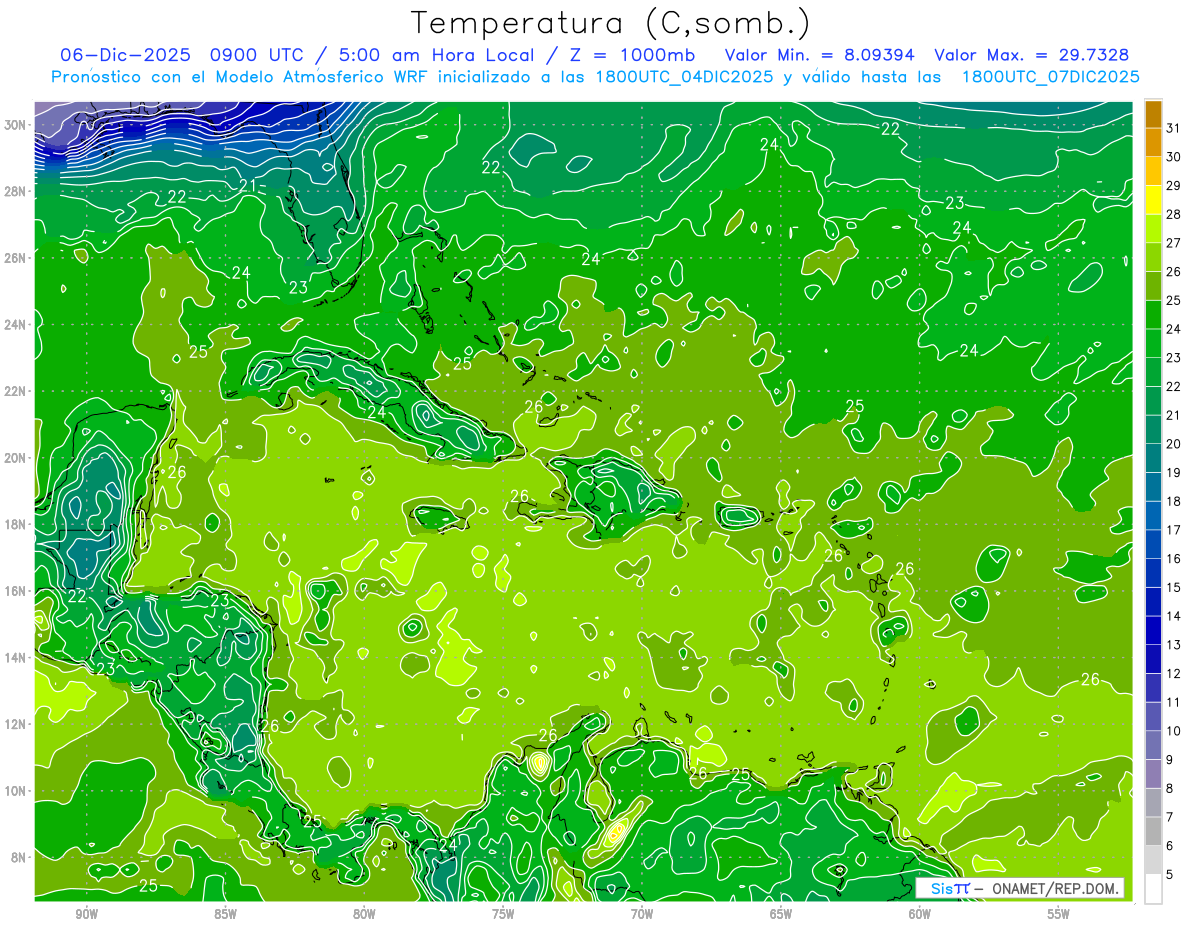Screen dimensions: 1200x927
Task: Click the '0900 UTC' time text
Action: pos(256,55)
